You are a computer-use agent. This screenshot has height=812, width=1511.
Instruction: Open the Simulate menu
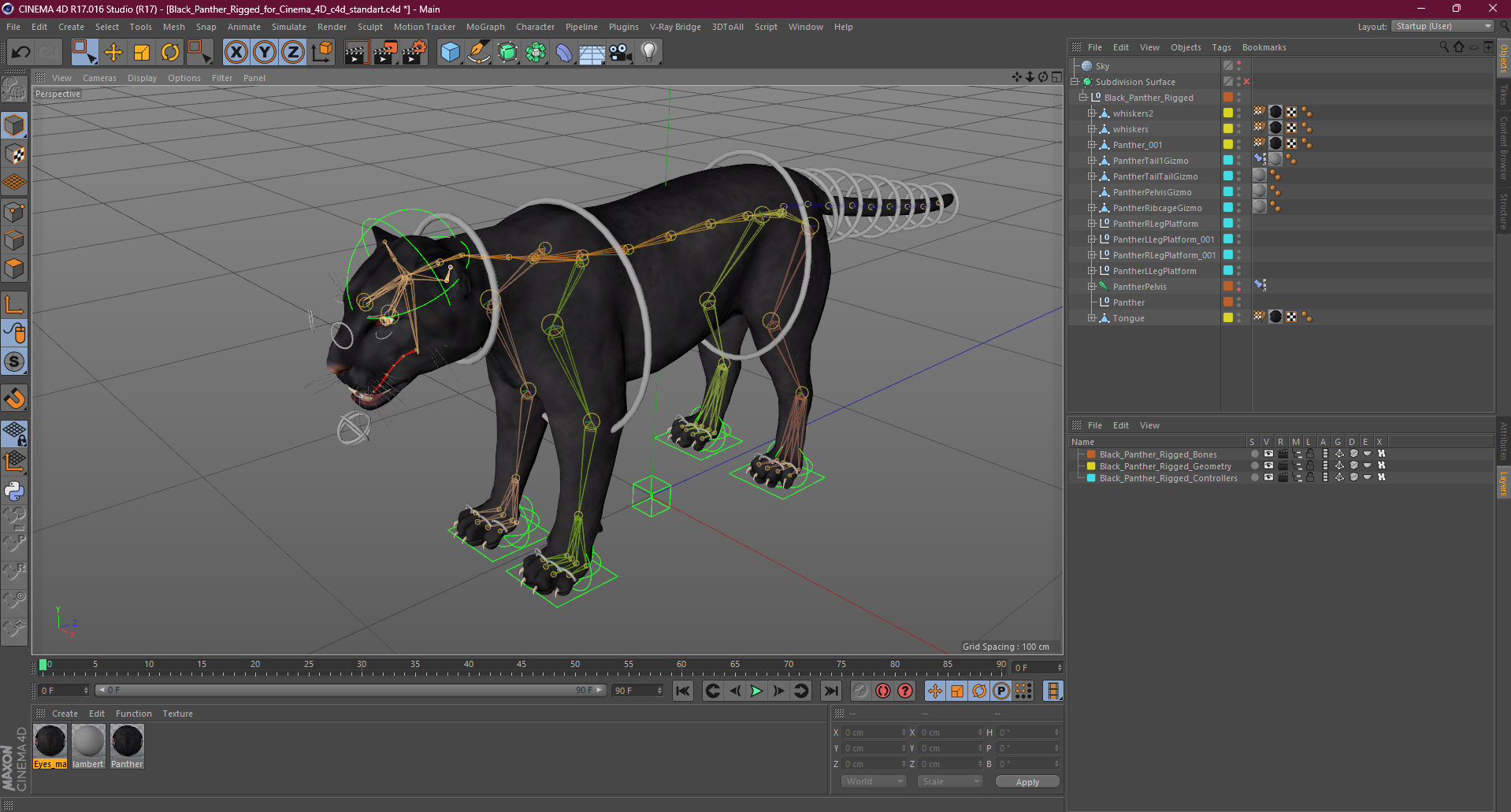pyautogui.click(x=289, y=27)
